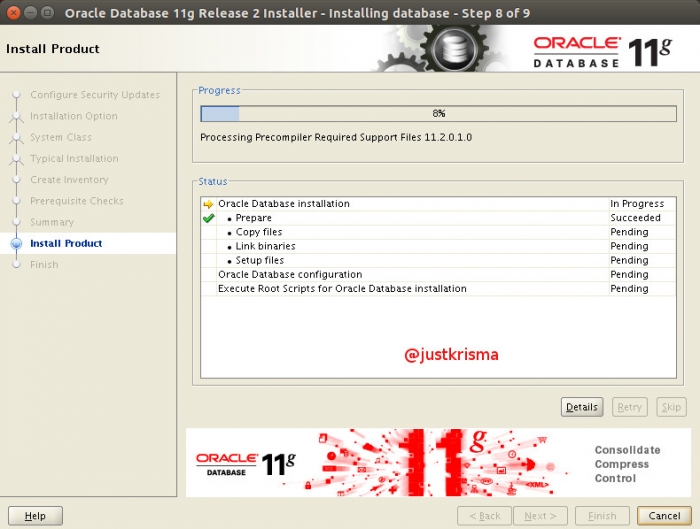Click the yellow in-progress arrow icon
The width and height of the screenshot is (700, 529).
click(x=208, y=204)
